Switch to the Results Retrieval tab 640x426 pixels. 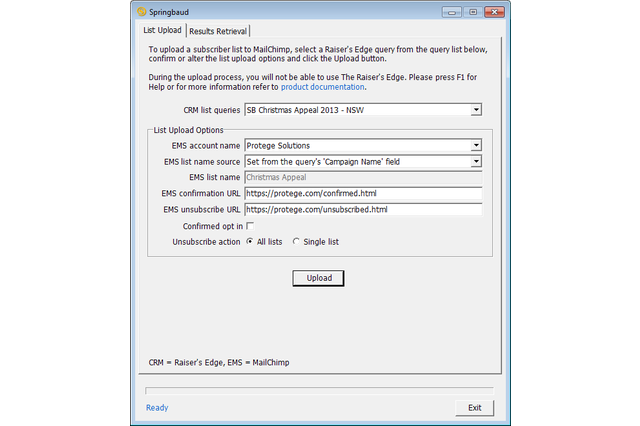(218, 31)
